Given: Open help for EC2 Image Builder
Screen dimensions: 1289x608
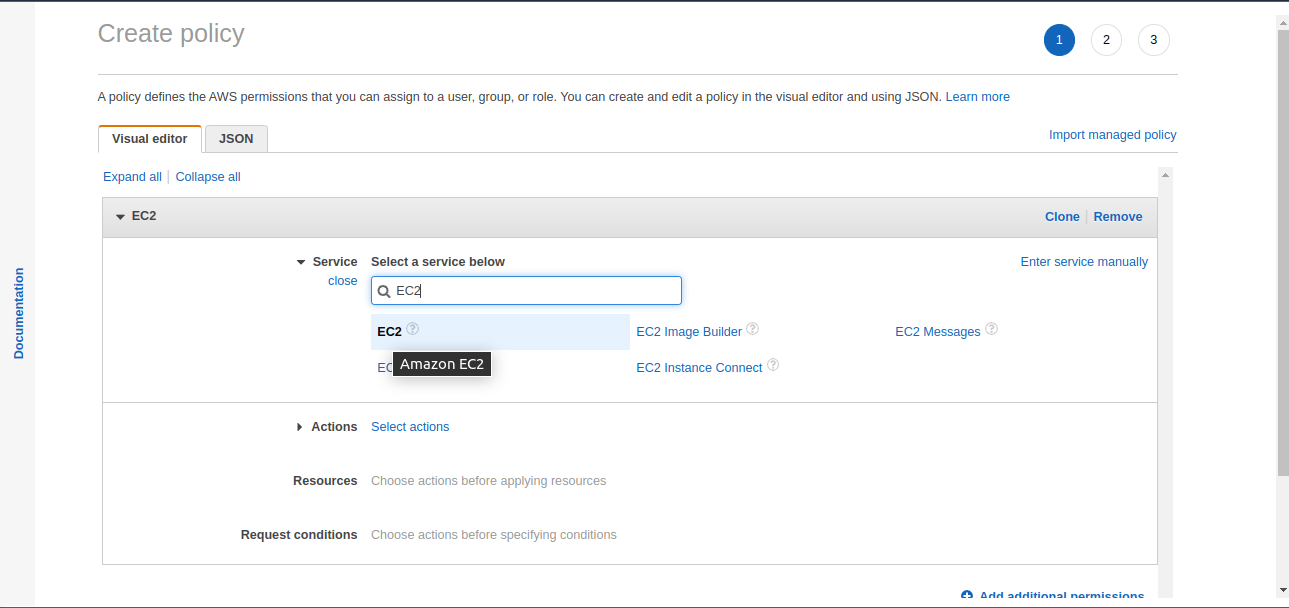Looking at the screenshot, I should click(x=753, y=329).
